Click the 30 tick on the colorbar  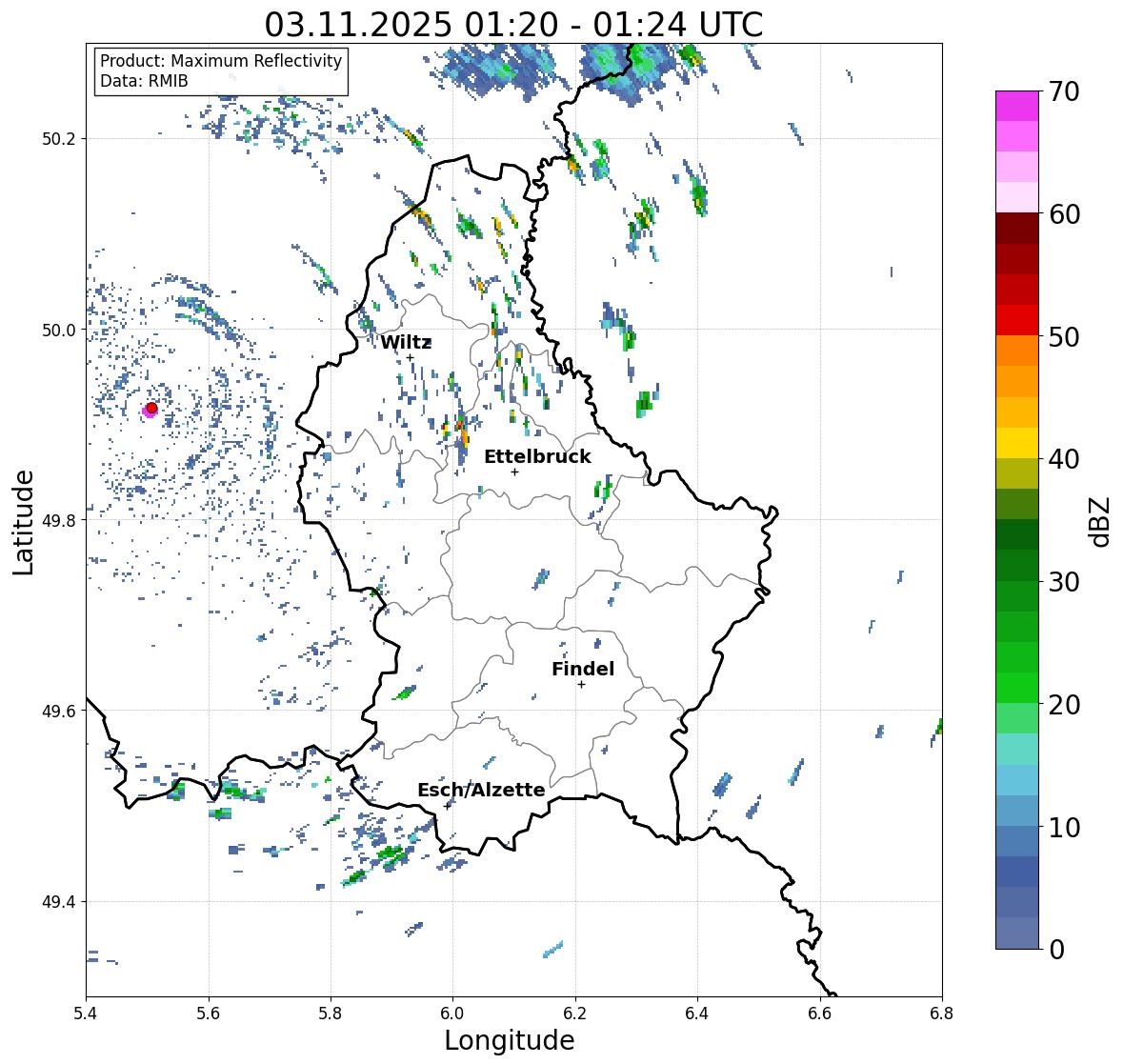click(x=1064, y=582)
